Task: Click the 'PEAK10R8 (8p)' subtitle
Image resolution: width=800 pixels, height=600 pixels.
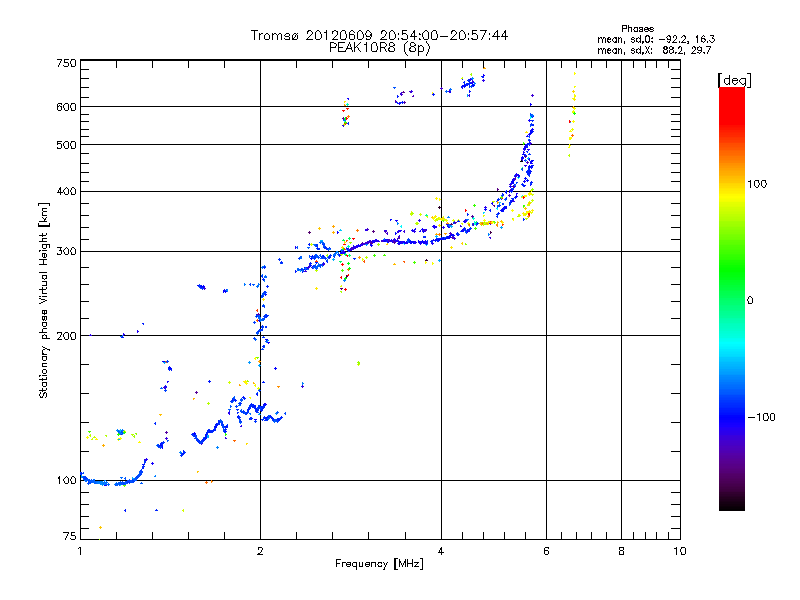Action: pyautogui.click(x=380, y=48)
